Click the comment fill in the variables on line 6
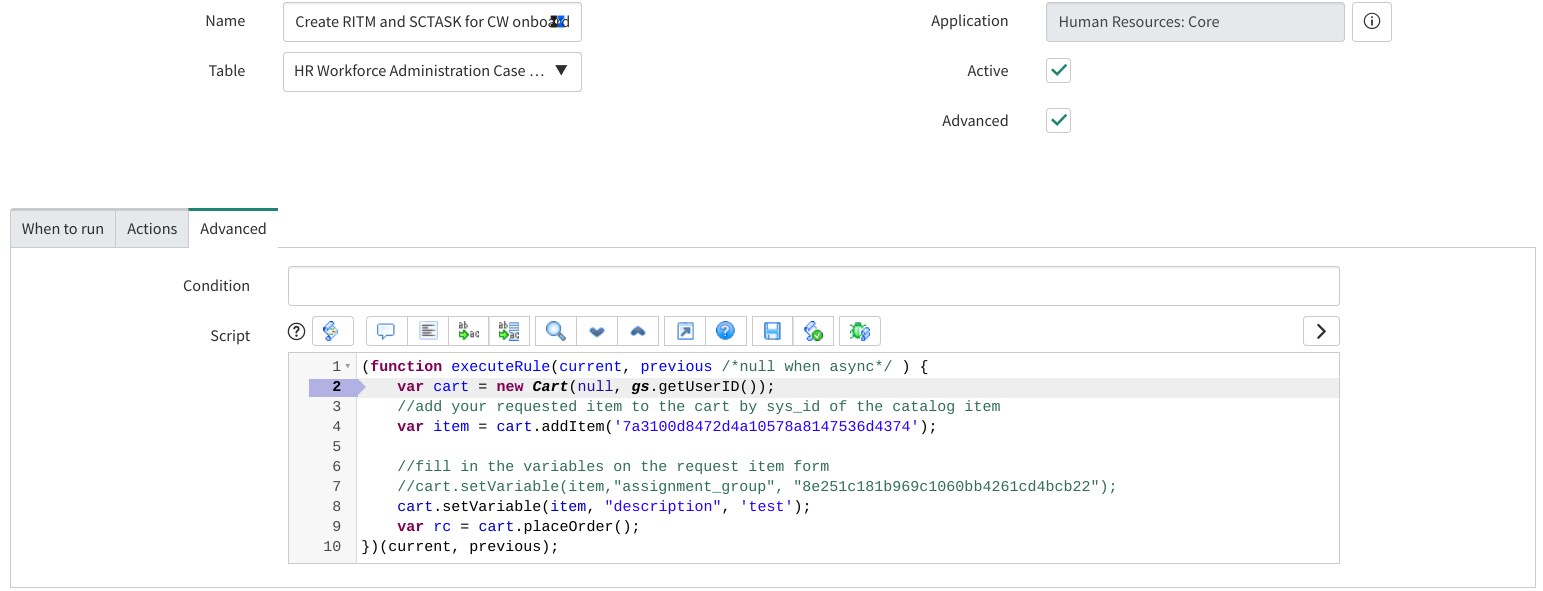The width and height of the screenshot is (1543, 591). 613,467
